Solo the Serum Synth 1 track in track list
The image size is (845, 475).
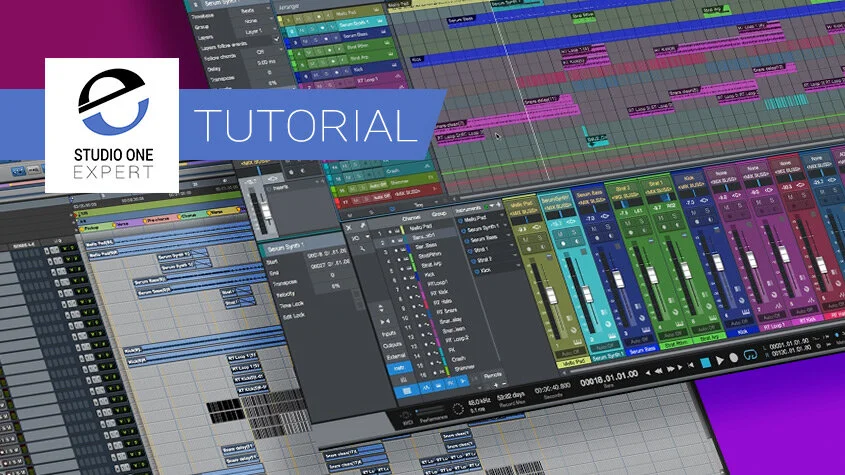(312, 29)
